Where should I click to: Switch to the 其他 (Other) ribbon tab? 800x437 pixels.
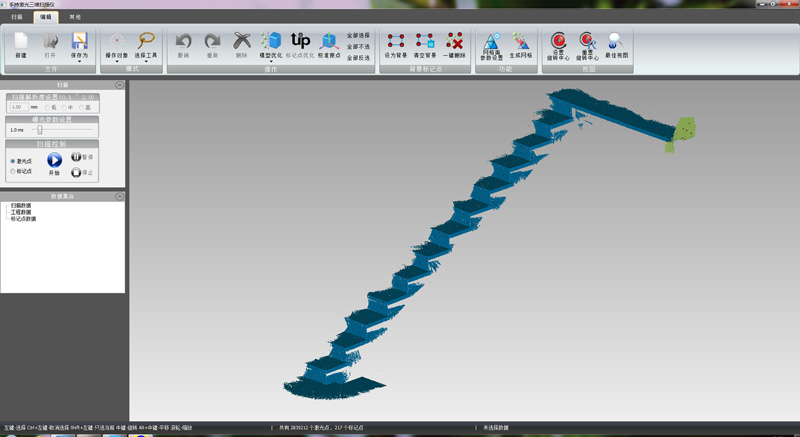[76, 17]
